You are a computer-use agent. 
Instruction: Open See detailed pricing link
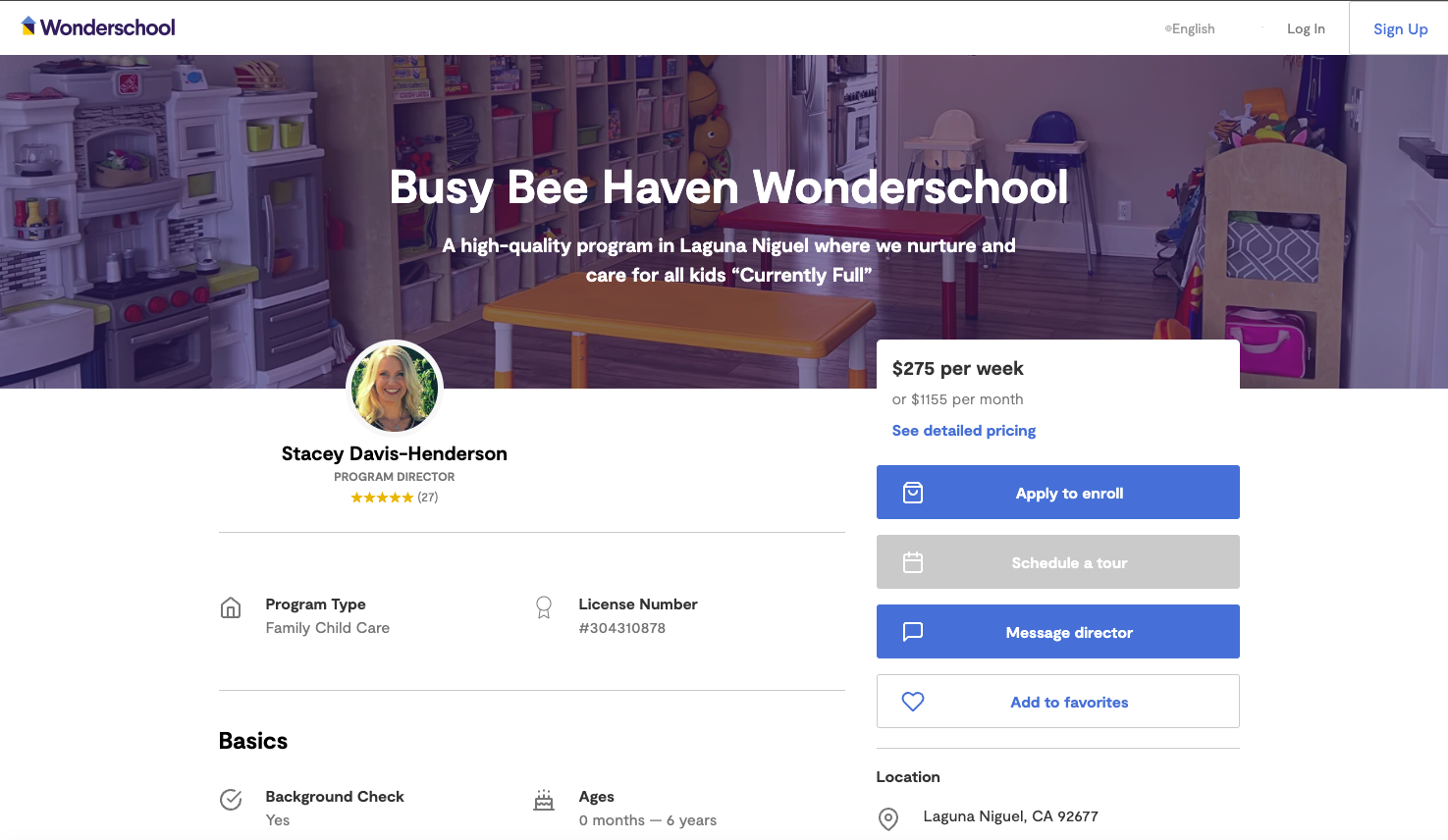pos(964,431)
